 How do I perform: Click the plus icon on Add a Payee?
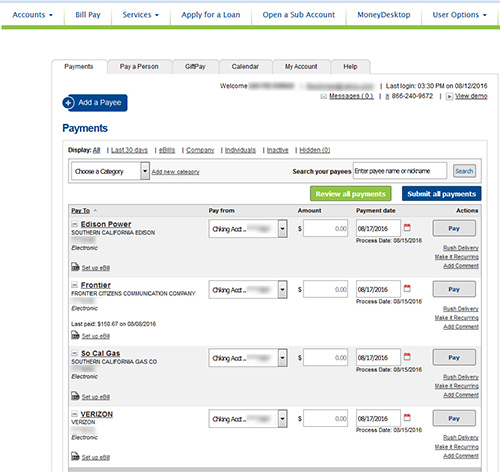tap(68, 103)
